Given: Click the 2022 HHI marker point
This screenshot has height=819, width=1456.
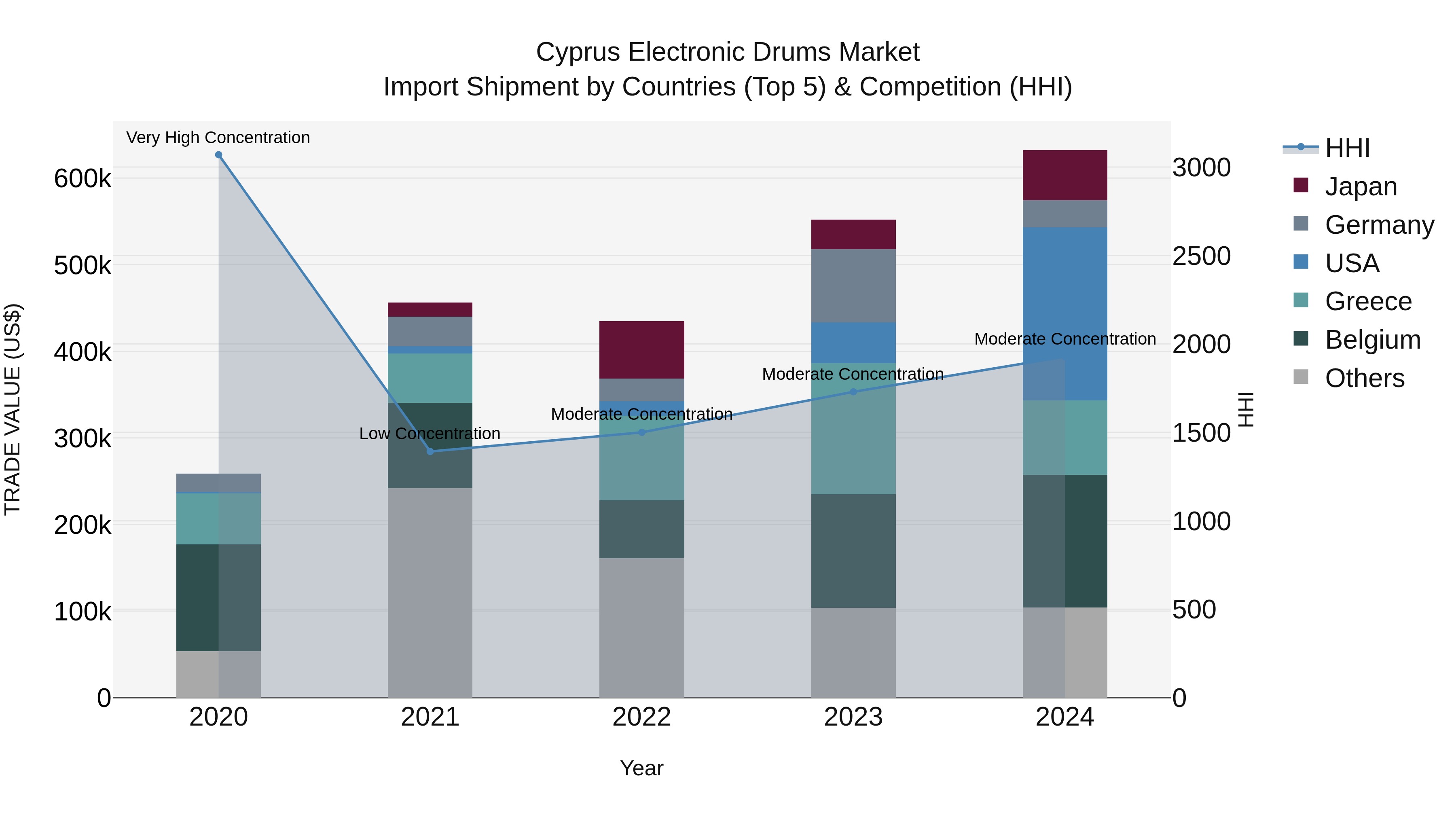Looking at the screenshot, I should (641, 432).
